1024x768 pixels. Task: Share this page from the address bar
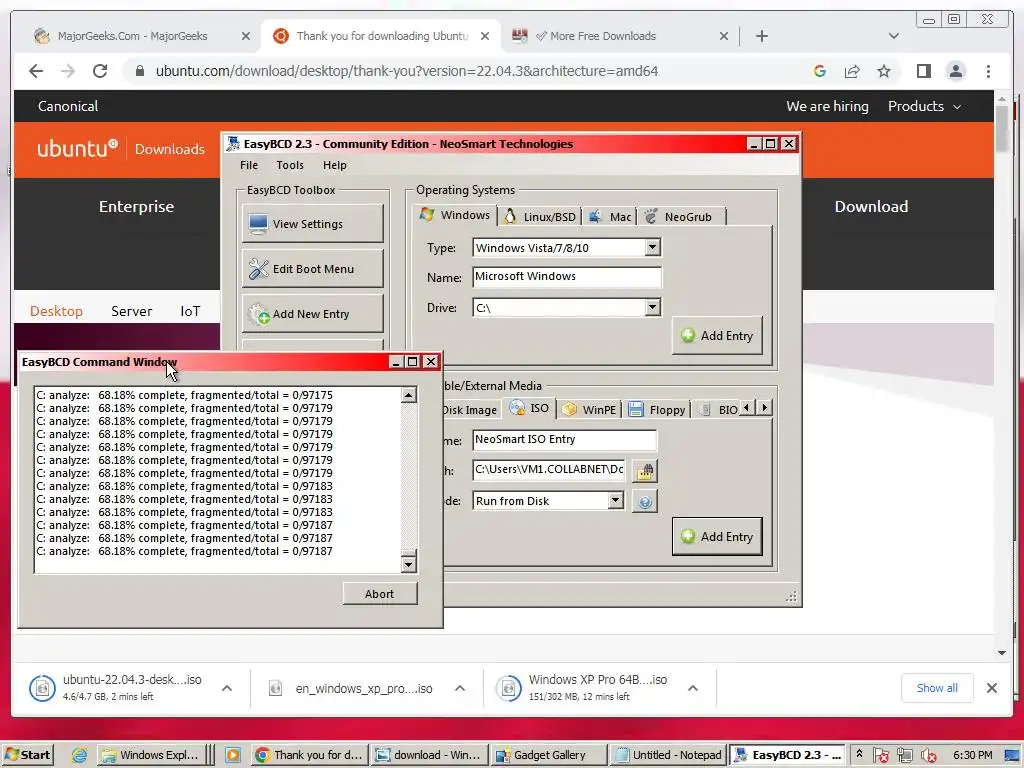(x=852, y=71)
